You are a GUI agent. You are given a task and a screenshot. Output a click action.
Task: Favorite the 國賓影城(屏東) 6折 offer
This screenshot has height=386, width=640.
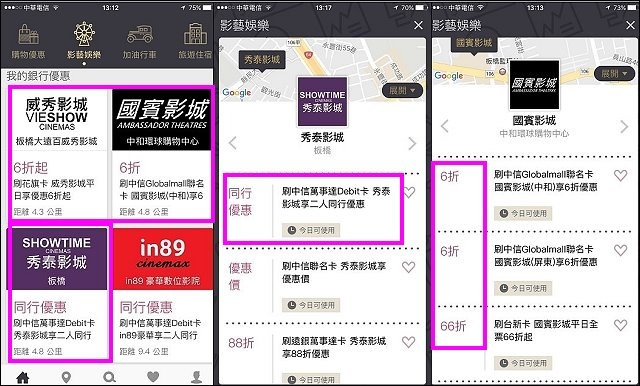(x=620, y=250)
